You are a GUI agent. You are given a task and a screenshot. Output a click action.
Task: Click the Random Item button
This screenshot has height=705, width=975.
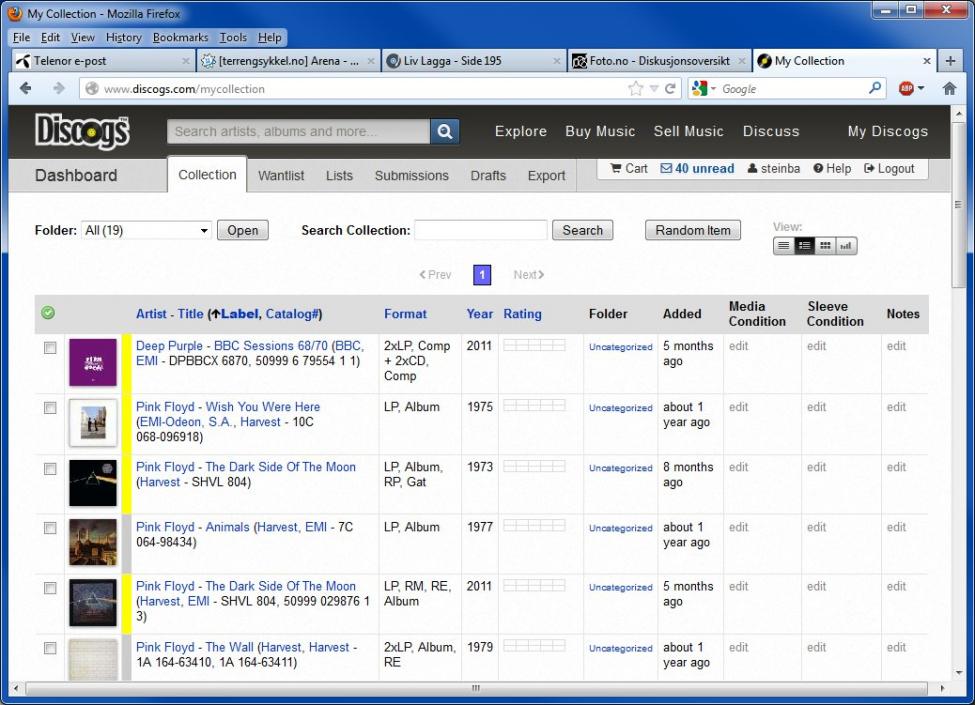pyautogui.click(x=693, y=230)
